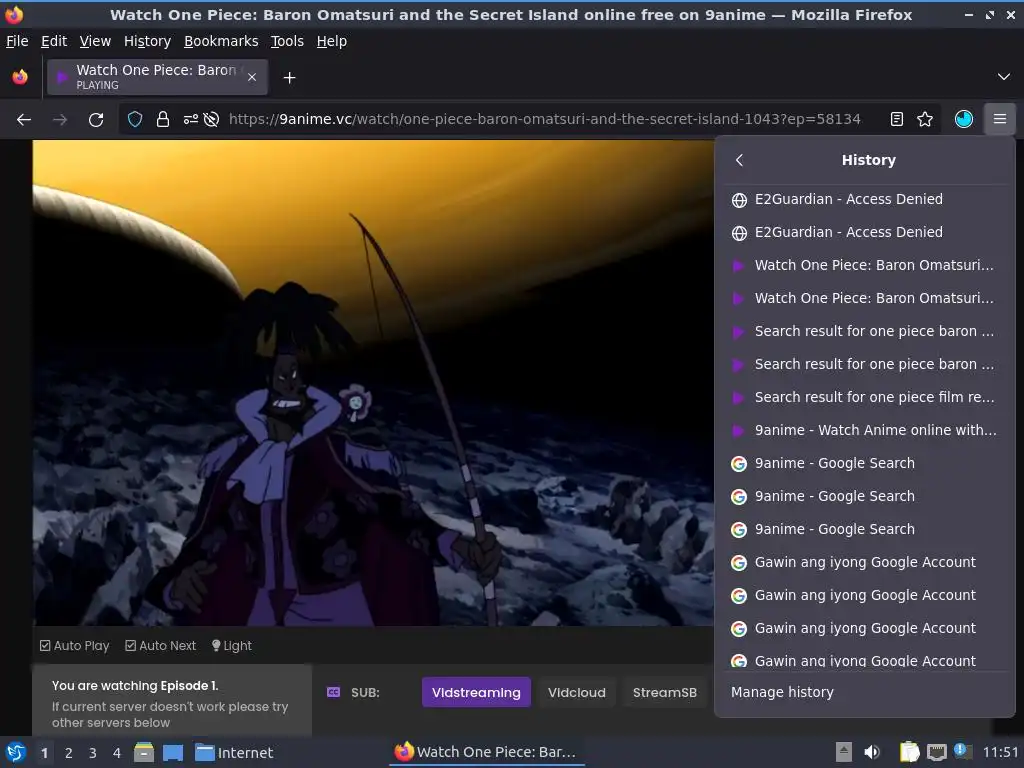This screenshot has width=1024, height=768.
Task: Switch to workspace 1
Action: click(x=44, y=753)
